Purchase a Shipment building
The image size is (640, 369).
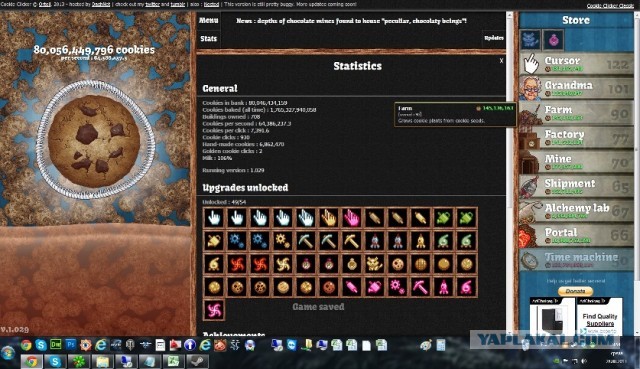click(576, 187)
